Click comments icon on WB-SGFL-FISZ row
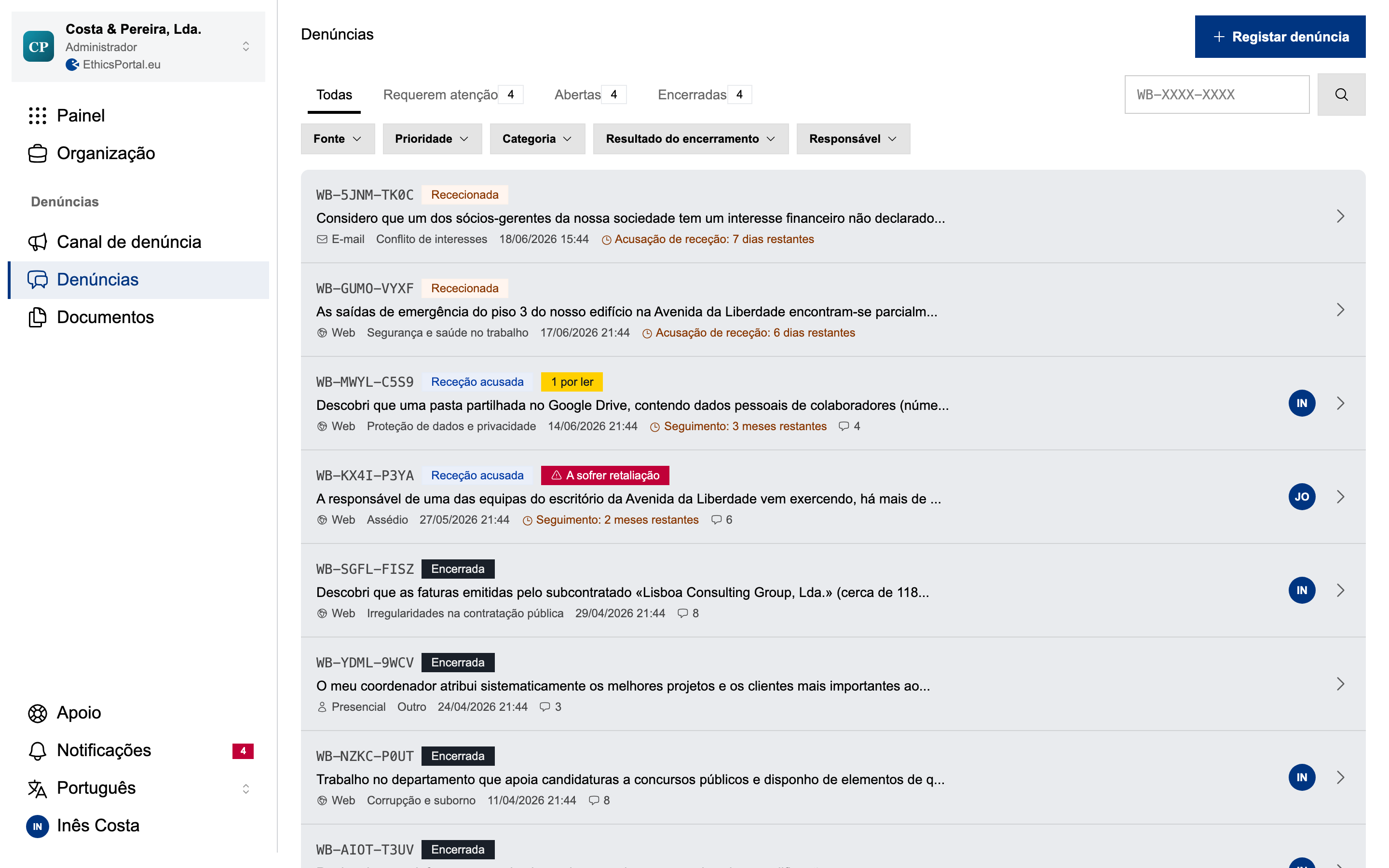 [x=682, y=613]
